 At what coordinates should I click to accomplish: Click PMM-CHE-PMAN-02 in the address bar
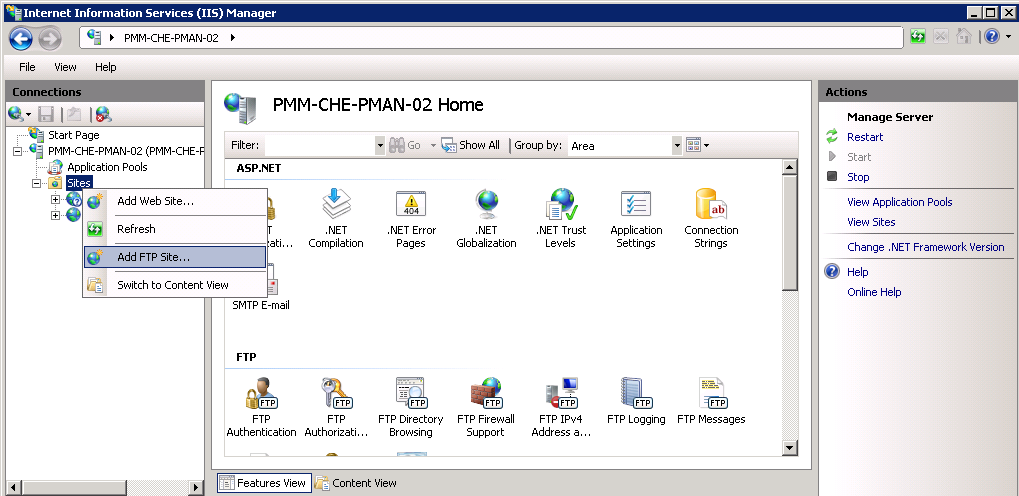[x=172, y=38]
